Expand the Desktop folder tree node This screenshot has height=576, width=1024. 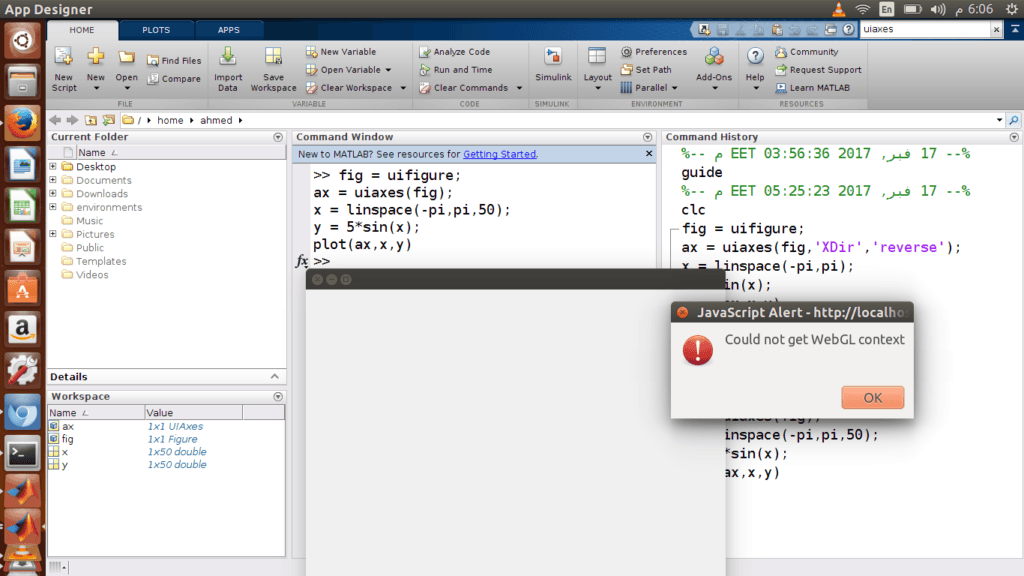coord(53,167)
